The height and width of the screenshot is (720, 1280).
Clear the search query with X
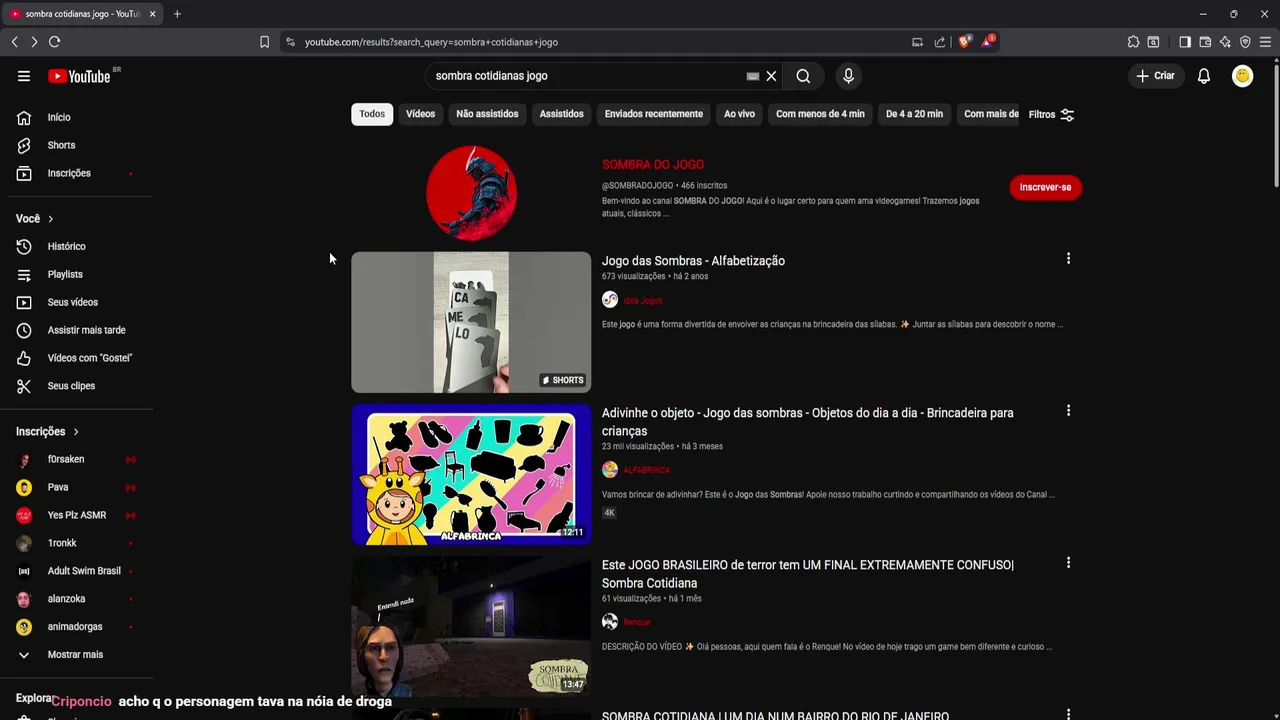point(771,76)
